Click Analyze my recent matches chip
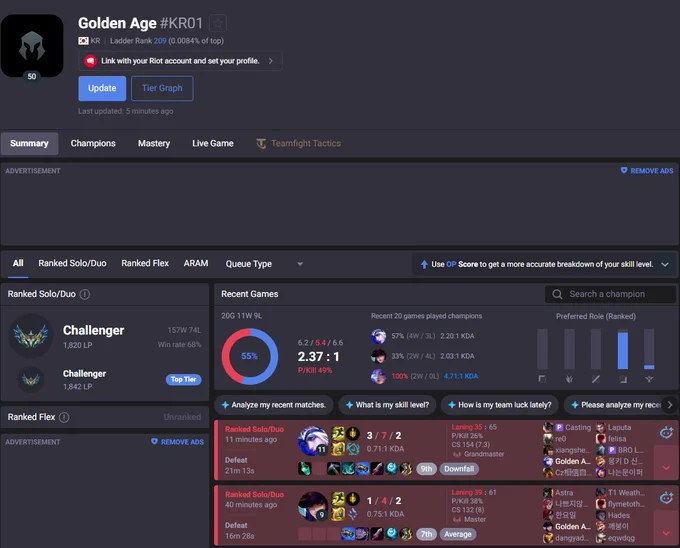This screenshot has height=548, width=680. (274, 405)
